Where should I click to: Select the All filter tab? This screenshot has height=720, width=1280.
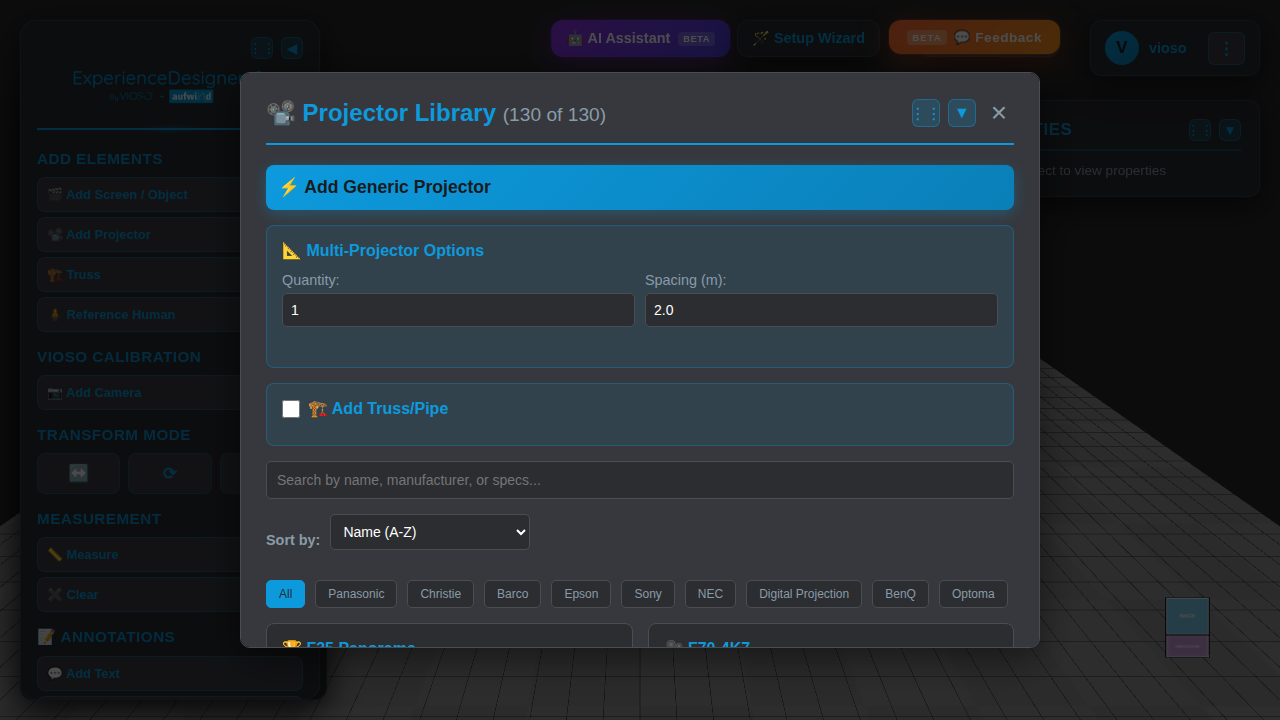click(285, 593)
